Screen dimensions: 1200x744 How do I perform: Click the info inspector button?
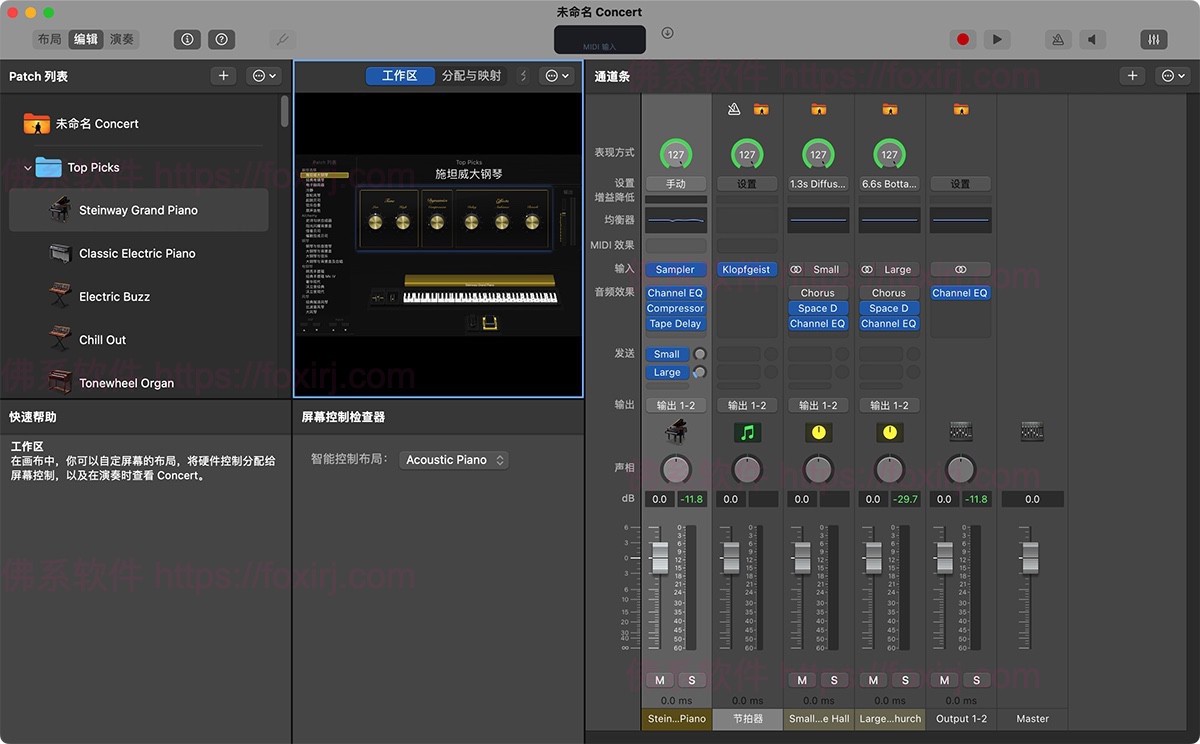click(x=186, y=39)
